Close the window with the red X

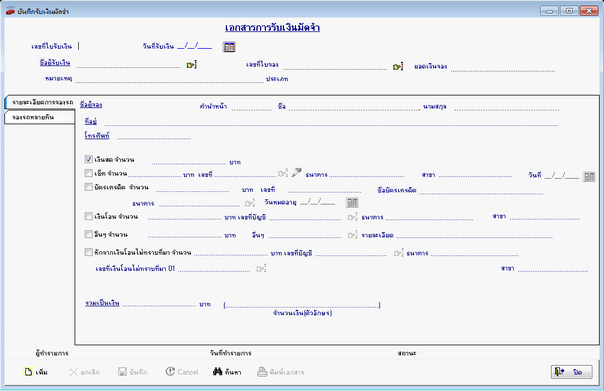[x=589, y=11]
